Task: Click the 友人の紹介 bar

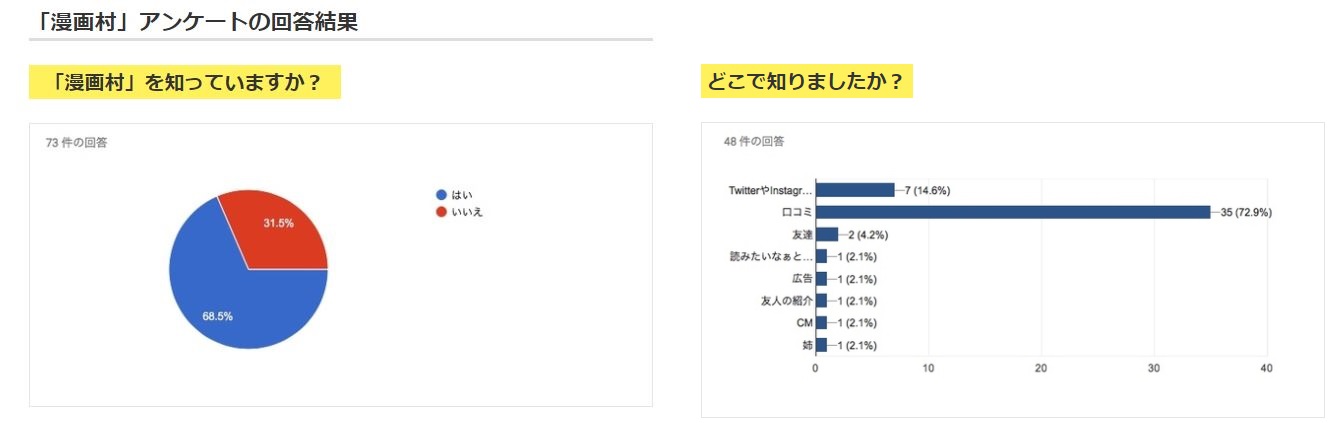Action: pyautogui.click(x=821, y=301)
